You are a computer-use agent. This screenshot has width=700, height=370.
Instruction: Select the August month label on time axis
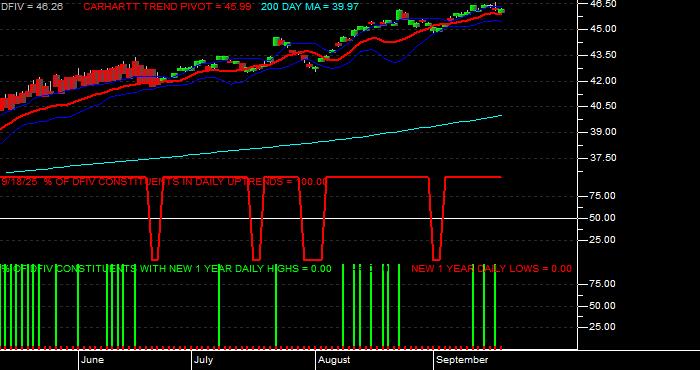click(x=335, y=360)
